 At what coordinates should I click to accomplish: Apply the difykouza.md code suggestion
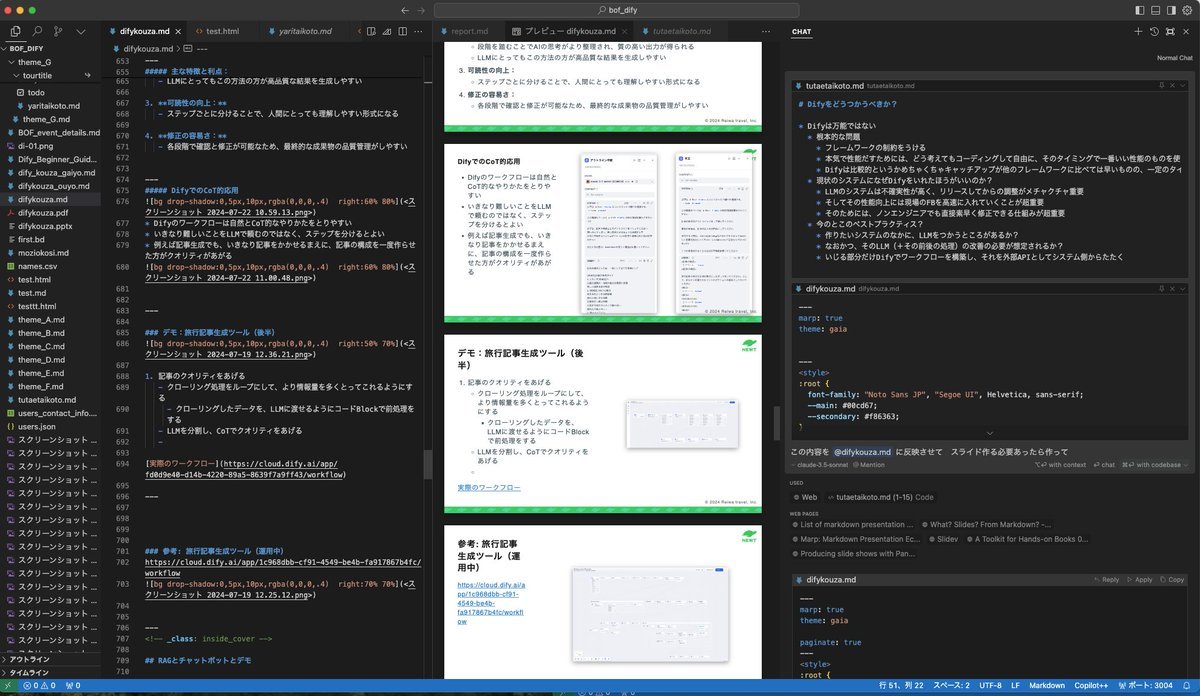pos(1139,580)
